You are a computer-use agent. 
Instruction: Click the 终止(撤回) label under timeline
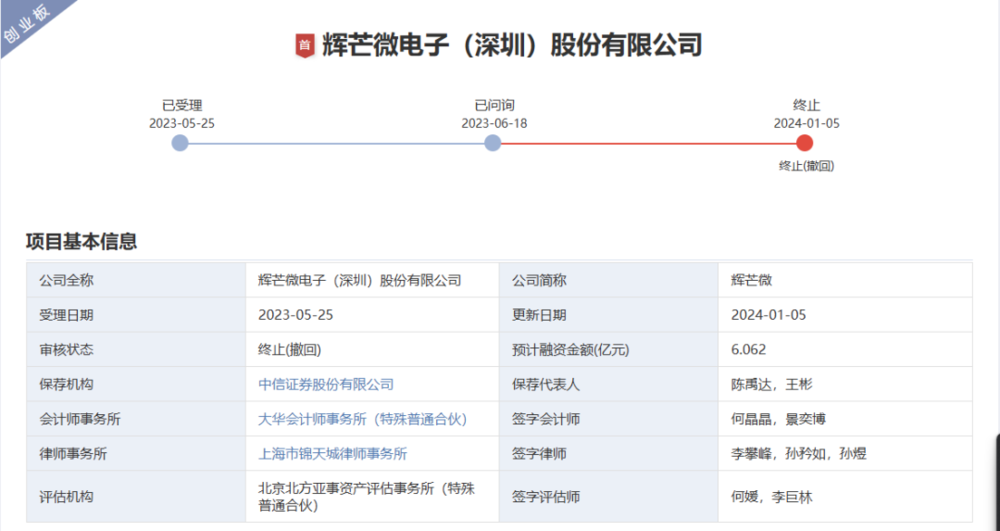pos(806,165)
